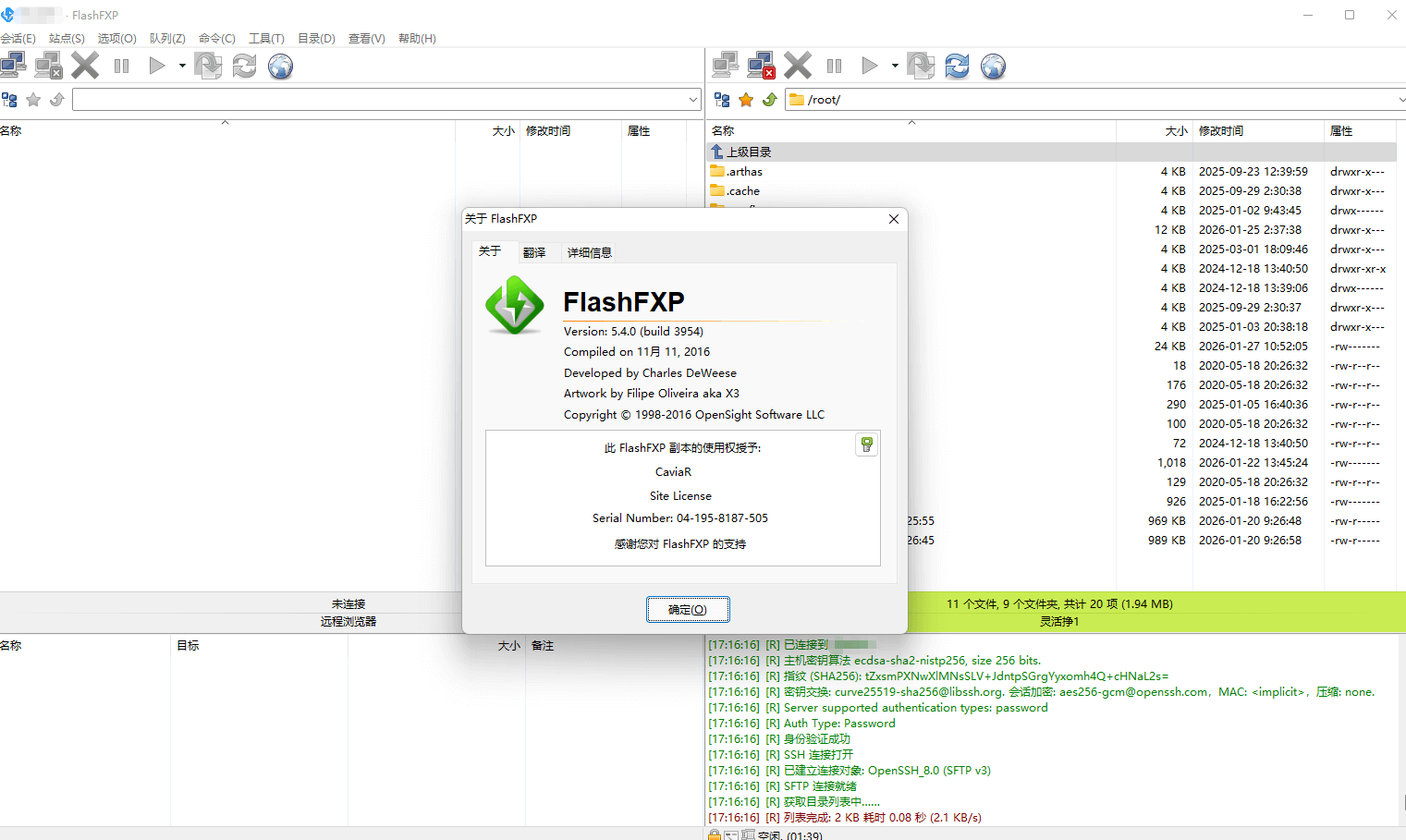Open the .cache folder in remote pane
Viewport: 1406px width, 840px height.
tap(742, 190)
